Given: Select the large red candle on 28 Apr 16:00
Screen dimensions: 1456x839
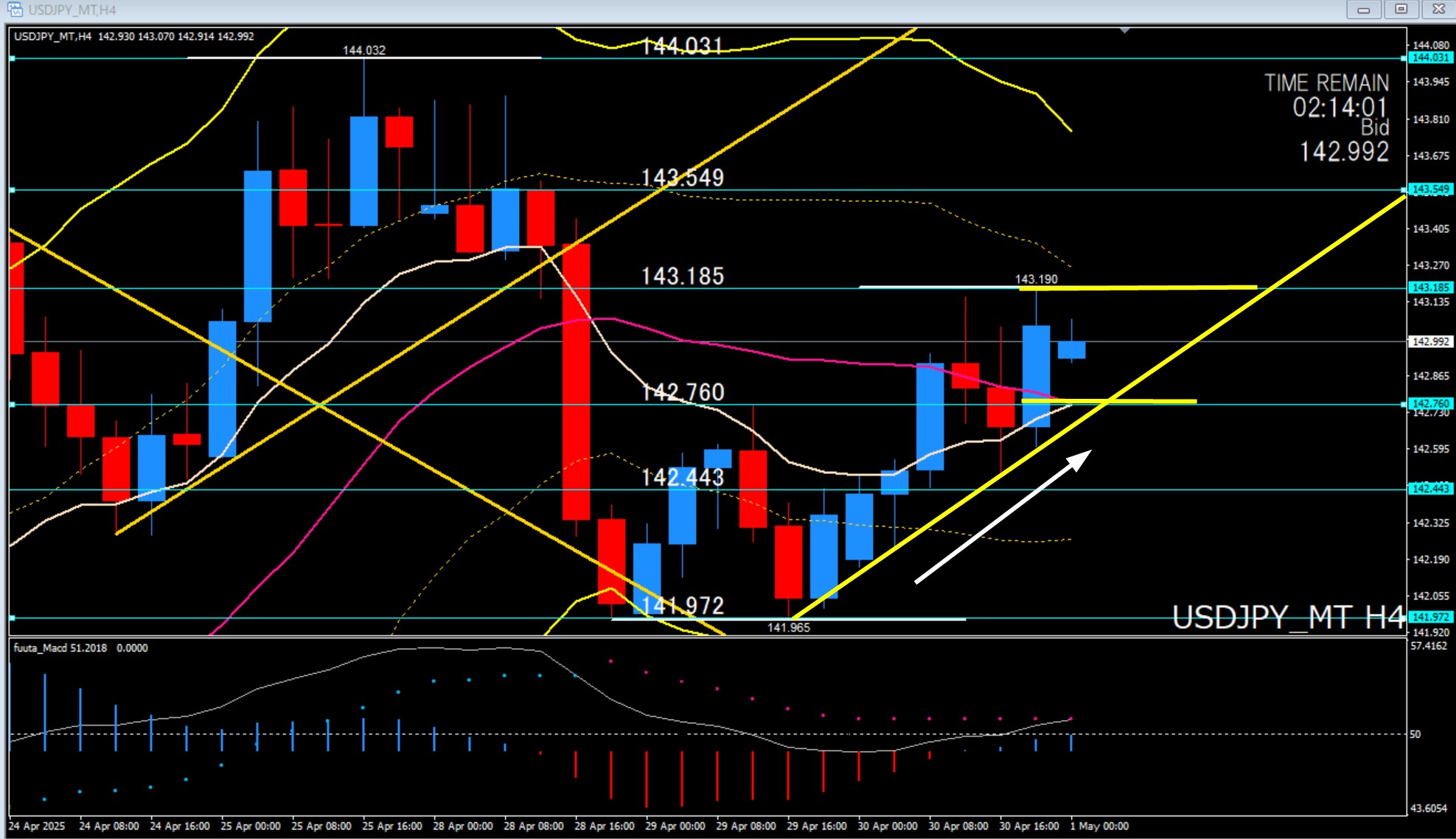Looking at the screenshot, I should tap(576, 382).
